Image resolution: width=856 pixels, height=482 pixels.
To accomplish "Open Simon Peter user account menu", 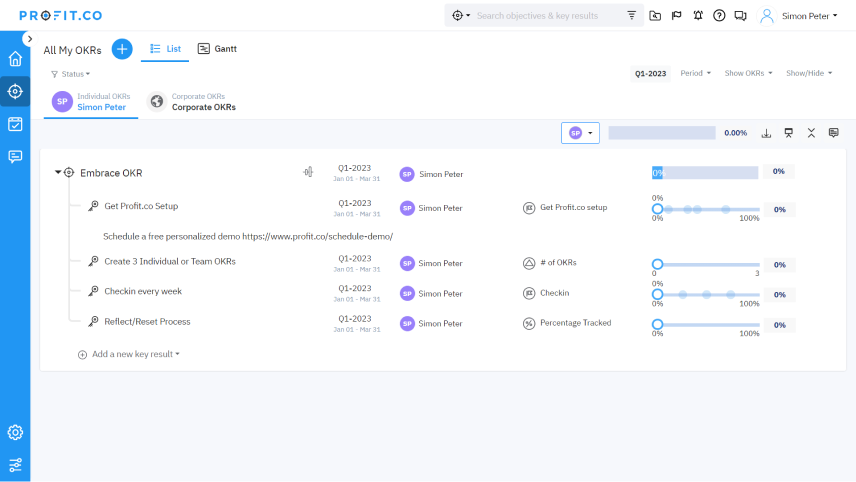I will [x=798, y=16].
